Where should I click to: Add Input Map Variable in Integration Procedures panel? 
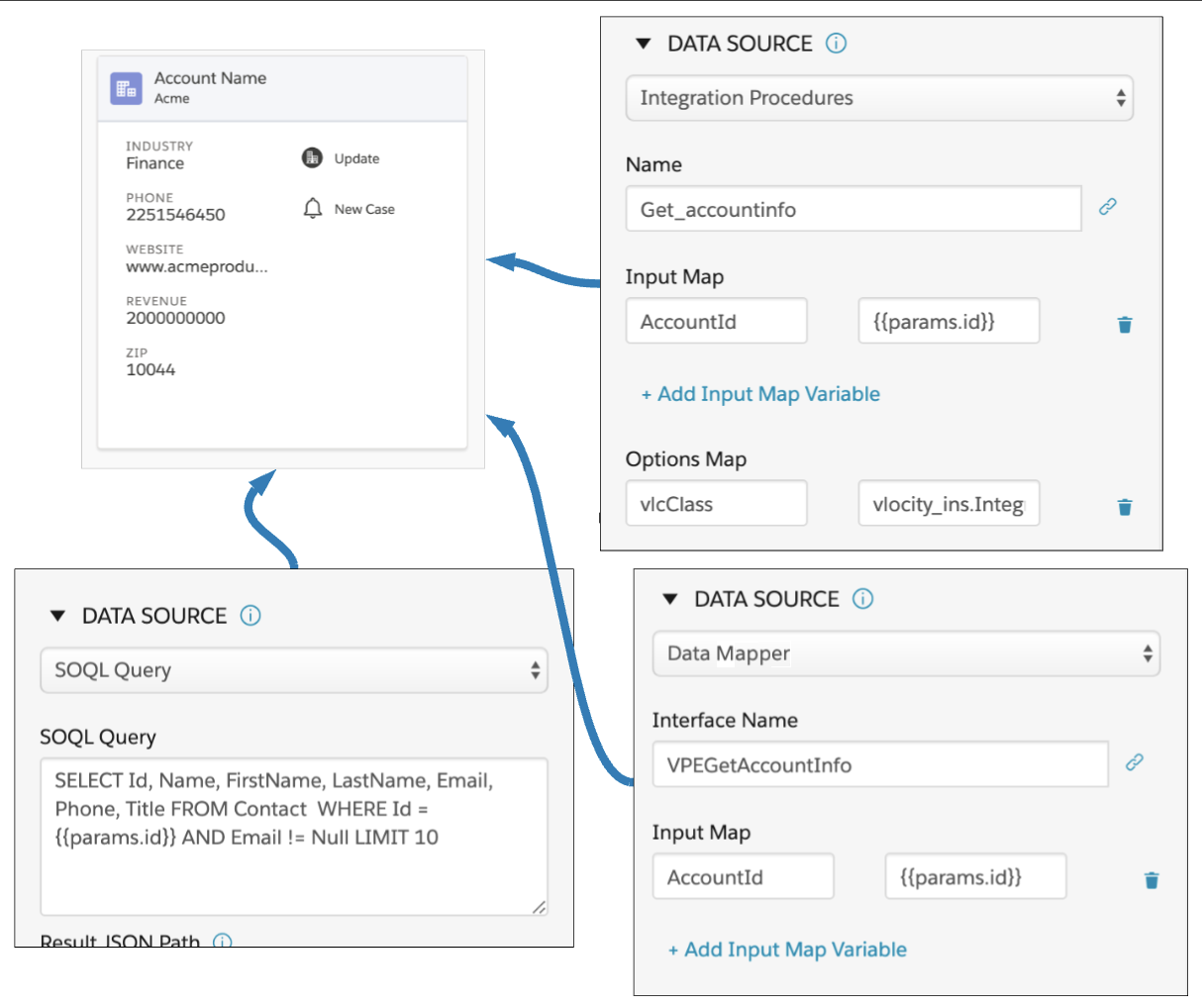[760, 394]
